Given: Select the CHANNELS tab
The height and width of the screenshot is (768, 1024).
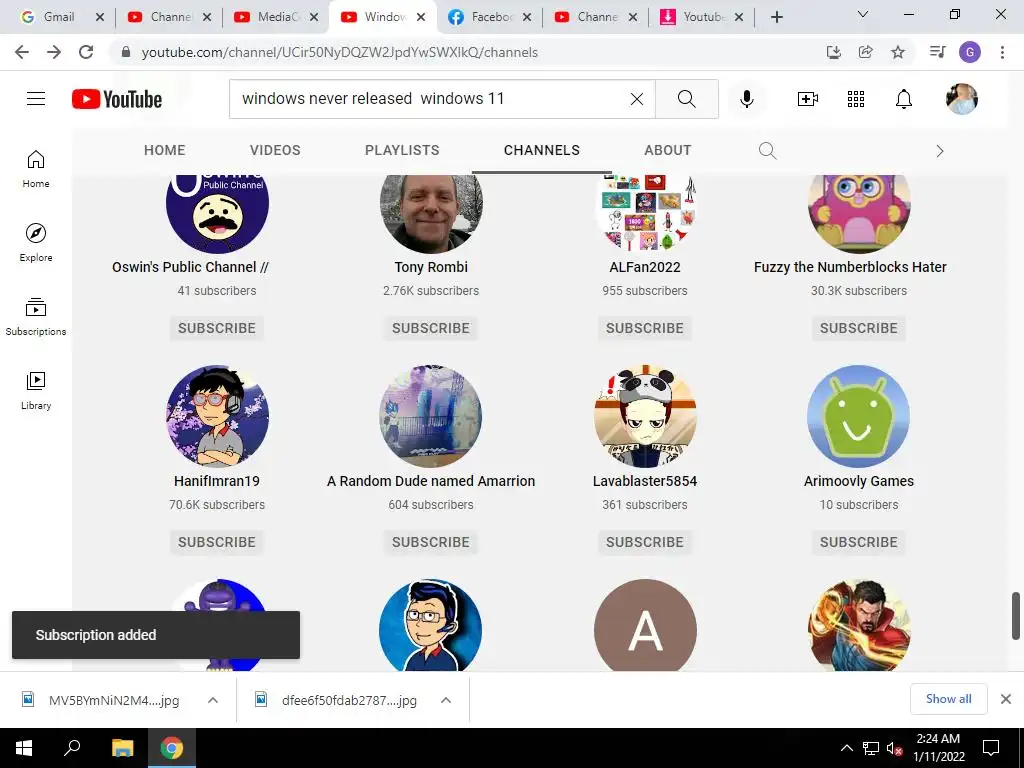Looking at the screenshot, I should (541, 150).
